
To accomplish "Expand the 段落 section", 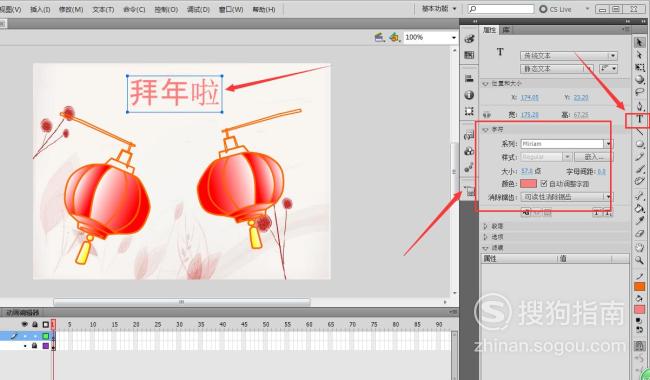I will pos(485,226).
